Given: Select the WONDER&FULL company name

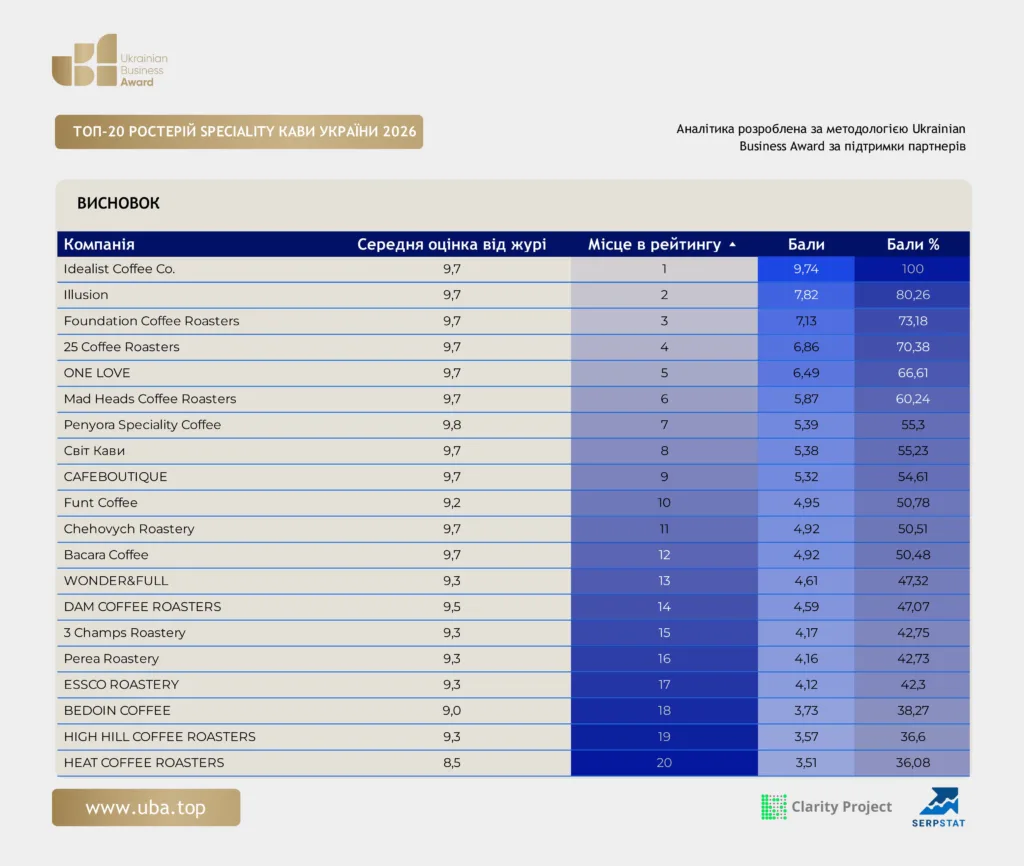Looking at the screenshot, I should click(116, 581).
